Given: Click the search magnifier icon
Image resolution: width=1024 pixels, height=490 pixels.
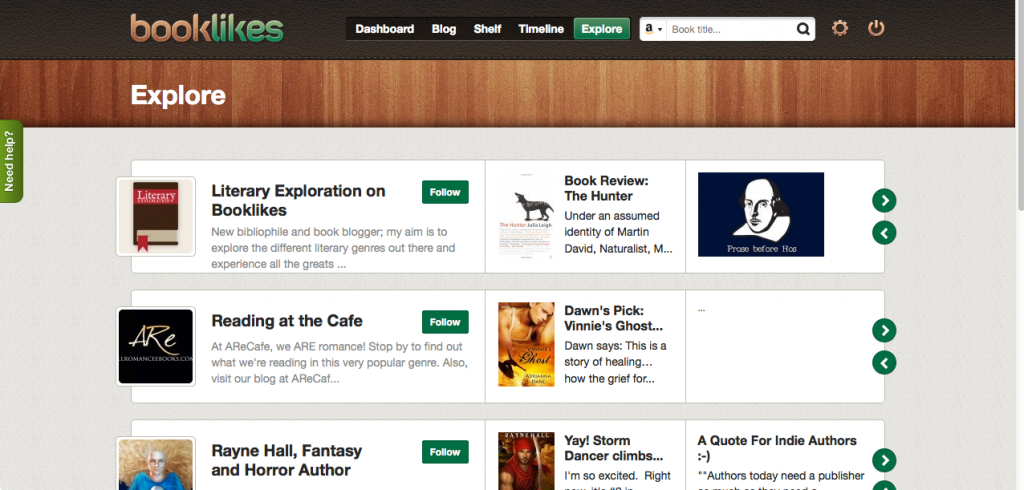Looking at the screenshot, I should (x=803, y=29).
